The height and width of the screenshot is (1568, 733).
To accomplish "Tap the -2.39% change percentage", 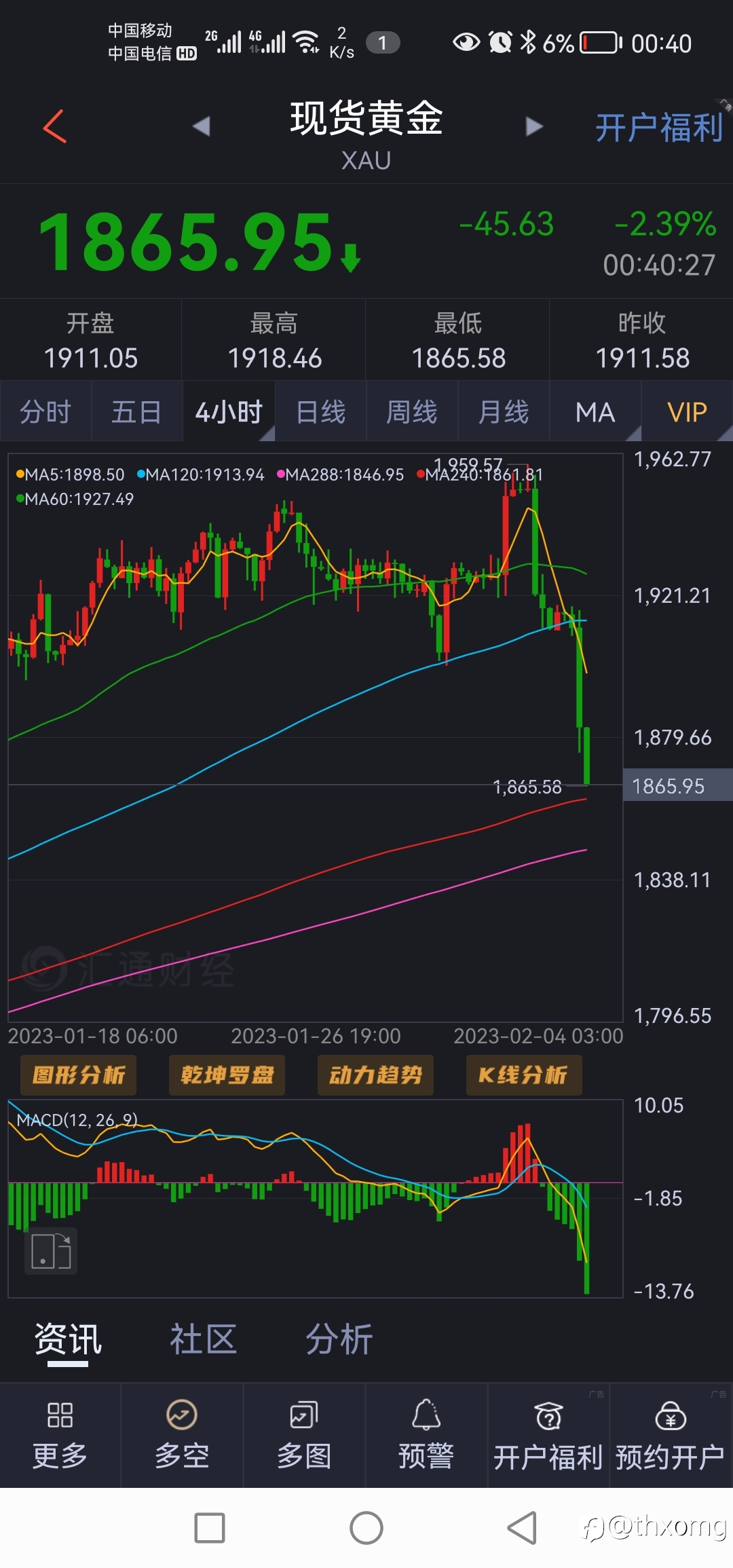I will click(x=665, y=223).
